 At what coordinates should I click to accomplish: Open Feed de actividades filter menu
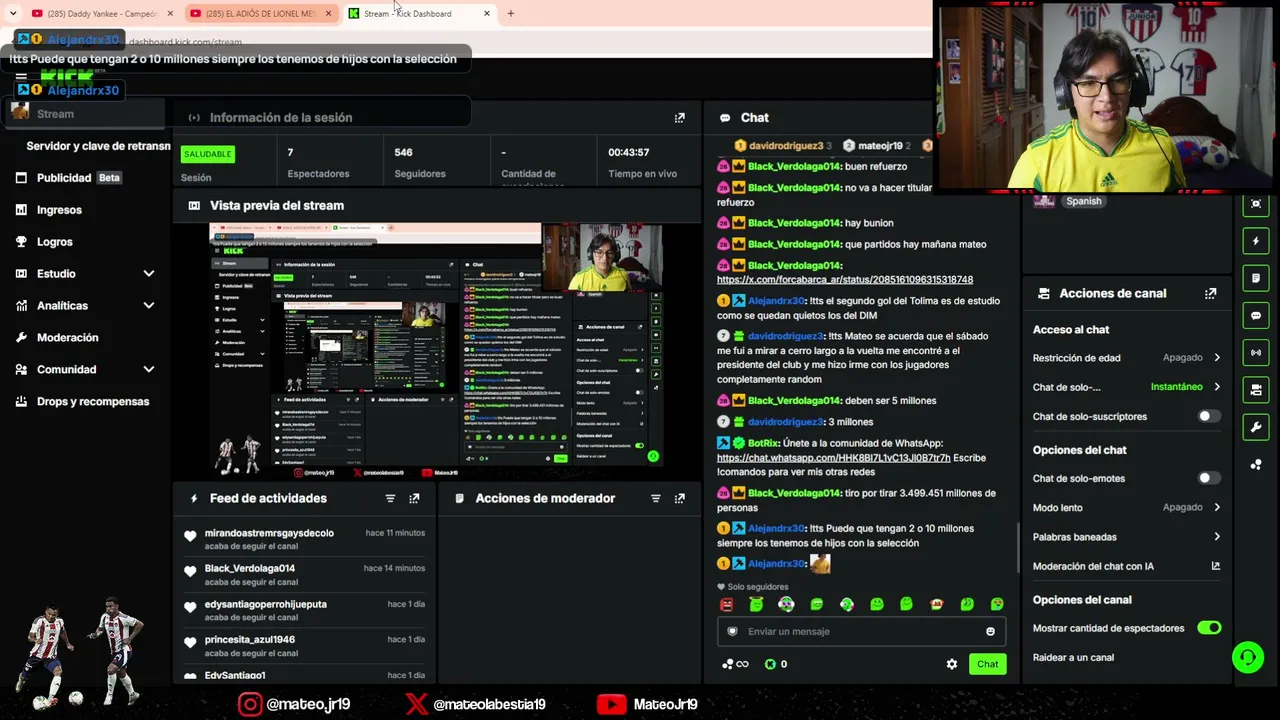(390, 498)
